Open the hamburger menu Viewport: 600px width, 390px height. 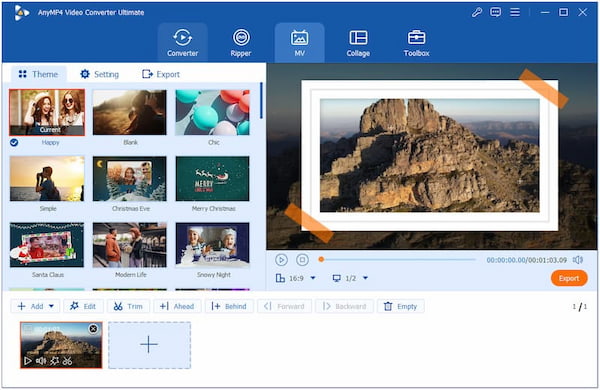click(x=515, y=12)
